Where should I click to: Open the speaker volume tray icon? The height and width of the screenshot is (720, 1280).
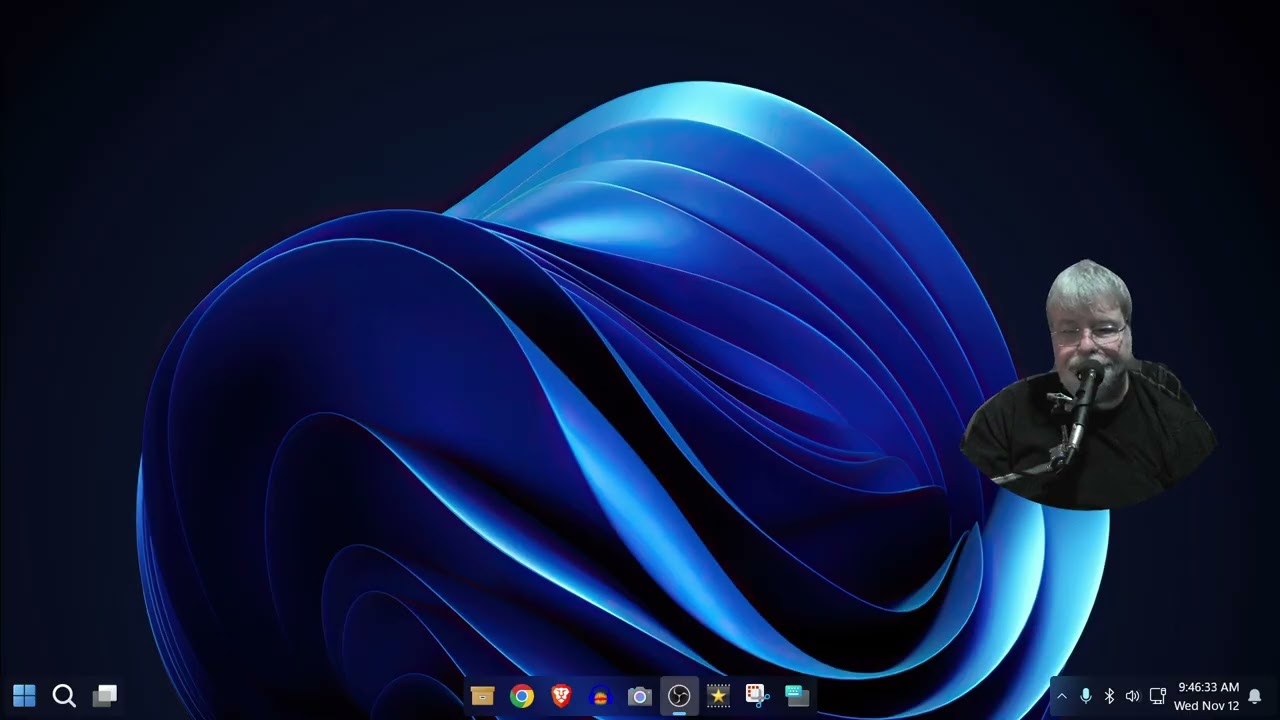[x=1133, y=696]
